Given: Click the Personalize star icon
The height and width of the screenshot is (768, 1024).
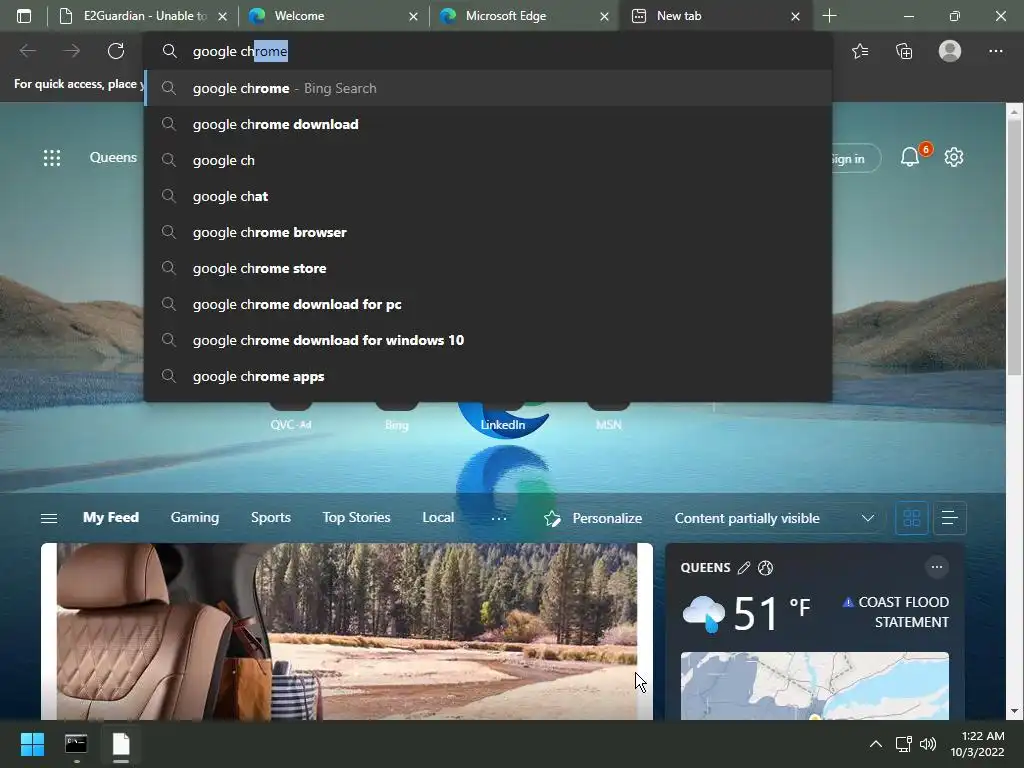Looking at the screenshot, I should (x=552, y=519).
